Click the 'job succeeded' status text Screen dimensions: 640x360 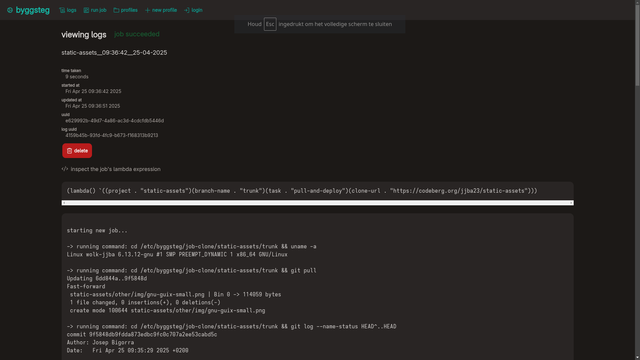[x=137, y=34]
